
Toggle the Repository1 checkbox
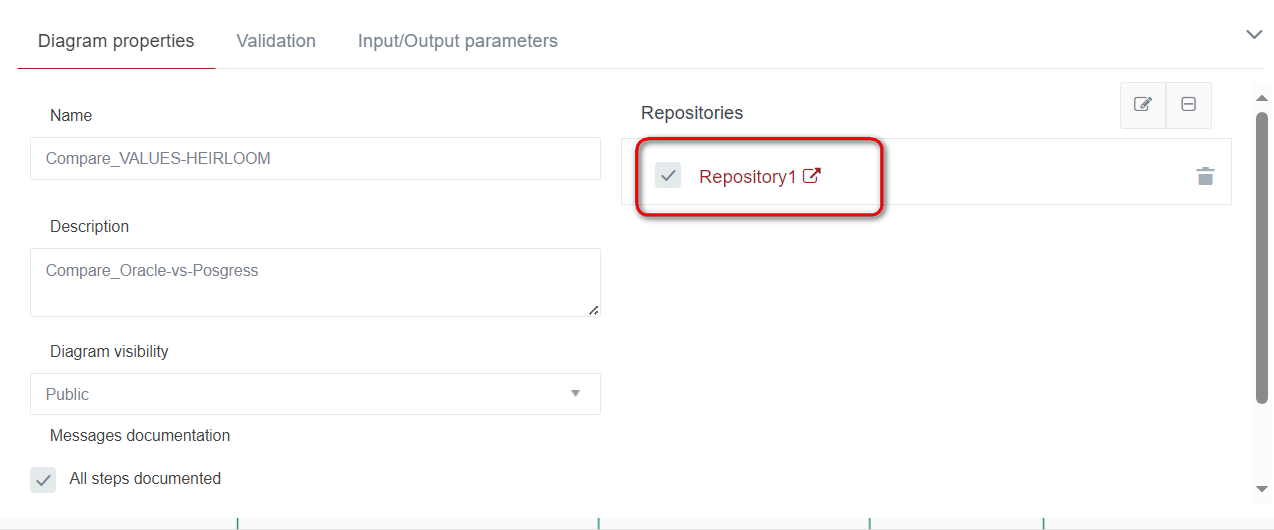(x=668, y=176)
